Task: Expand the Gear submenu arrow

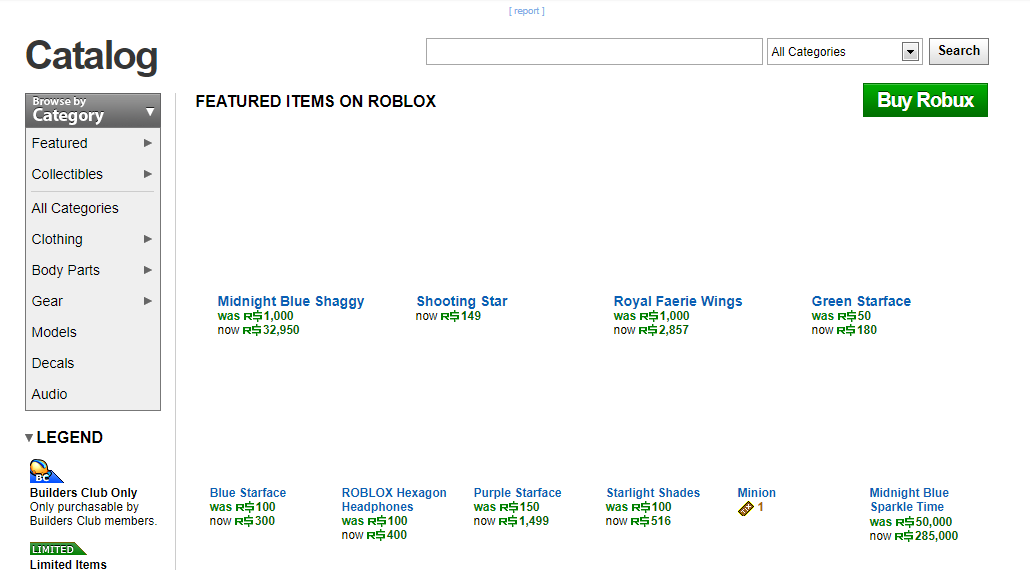Action: coord(148,301)
